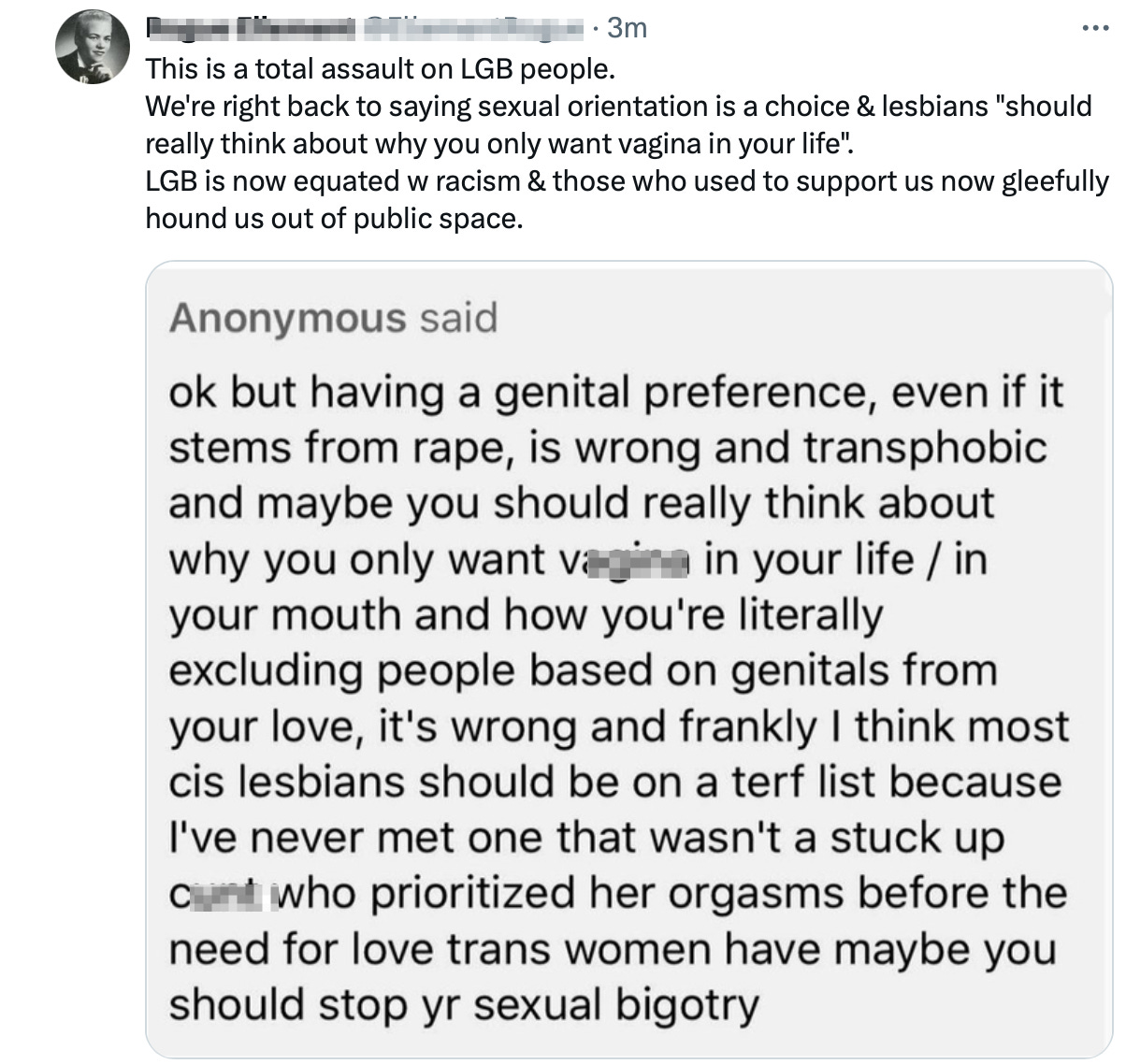Click the tweet line starting 'We're right back'
This screenshot has height=1064, width=1126.
(x=617, y=106)
